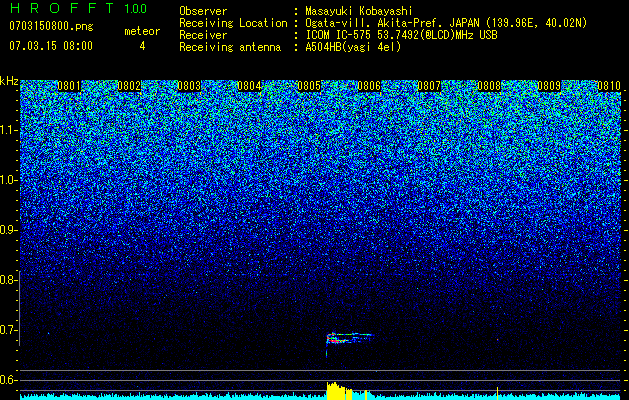629x400 pixels.
Task: Click the meteor label
Action: click(142, 31)
